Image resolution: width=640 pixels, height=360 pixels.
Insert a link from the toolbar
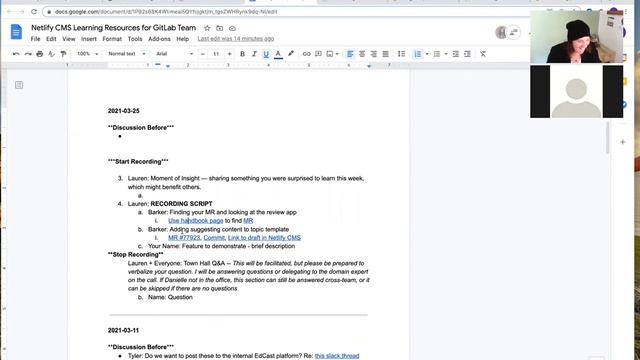pyautogui.click(x=306, y=54)
